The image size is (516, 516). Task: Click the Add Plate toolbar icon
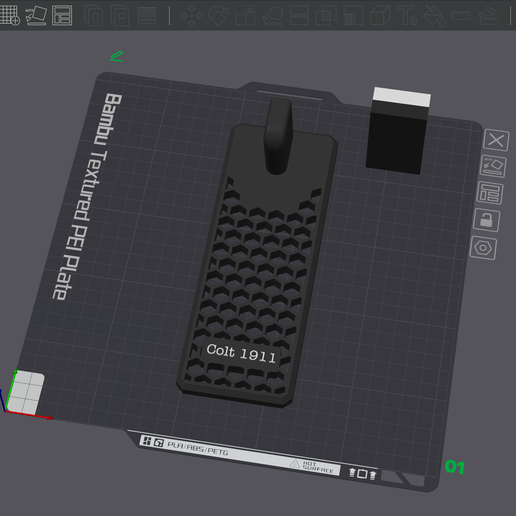click(x=10, y=15)
